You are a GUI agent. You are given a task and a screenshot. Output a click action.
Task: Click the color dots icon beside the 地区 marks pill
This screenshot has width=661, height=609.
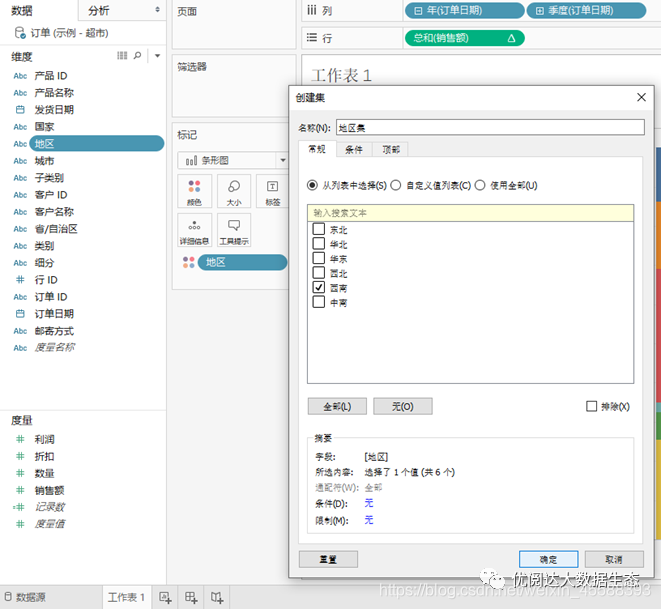188,262
